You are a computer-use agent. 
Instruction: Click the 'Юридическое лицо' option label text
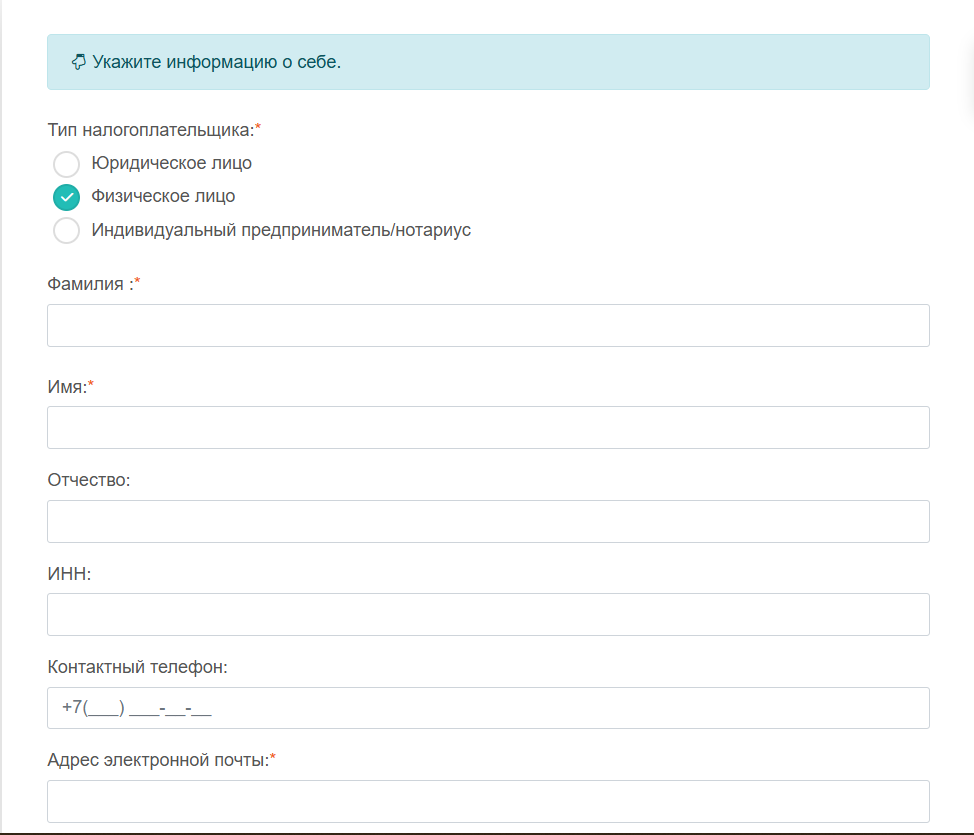[171, 163]
